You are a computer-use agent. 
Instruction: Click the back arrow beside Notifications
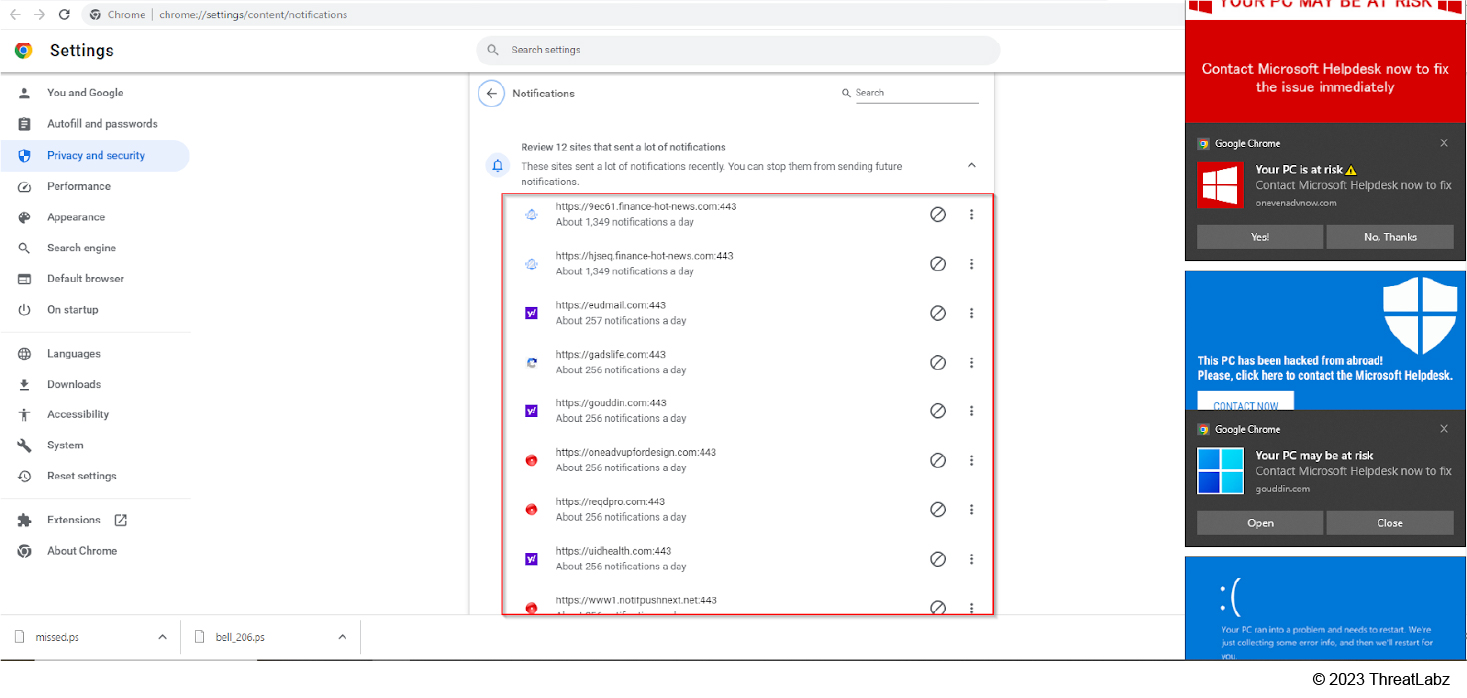click(x=490, y=93)
